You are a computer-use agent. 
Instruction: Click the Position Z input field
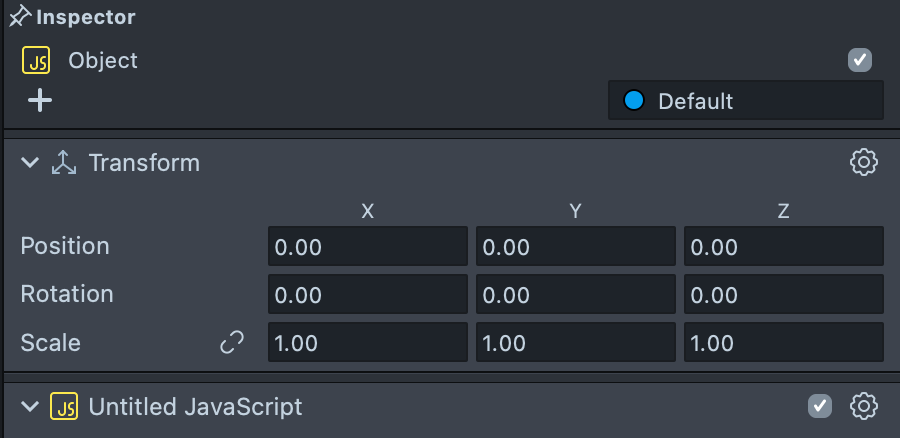click(x=783, y=247)
